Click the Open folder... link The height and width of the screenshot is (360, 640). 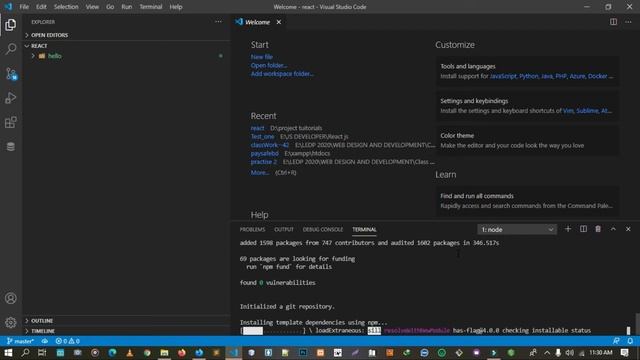click(269, 65)
